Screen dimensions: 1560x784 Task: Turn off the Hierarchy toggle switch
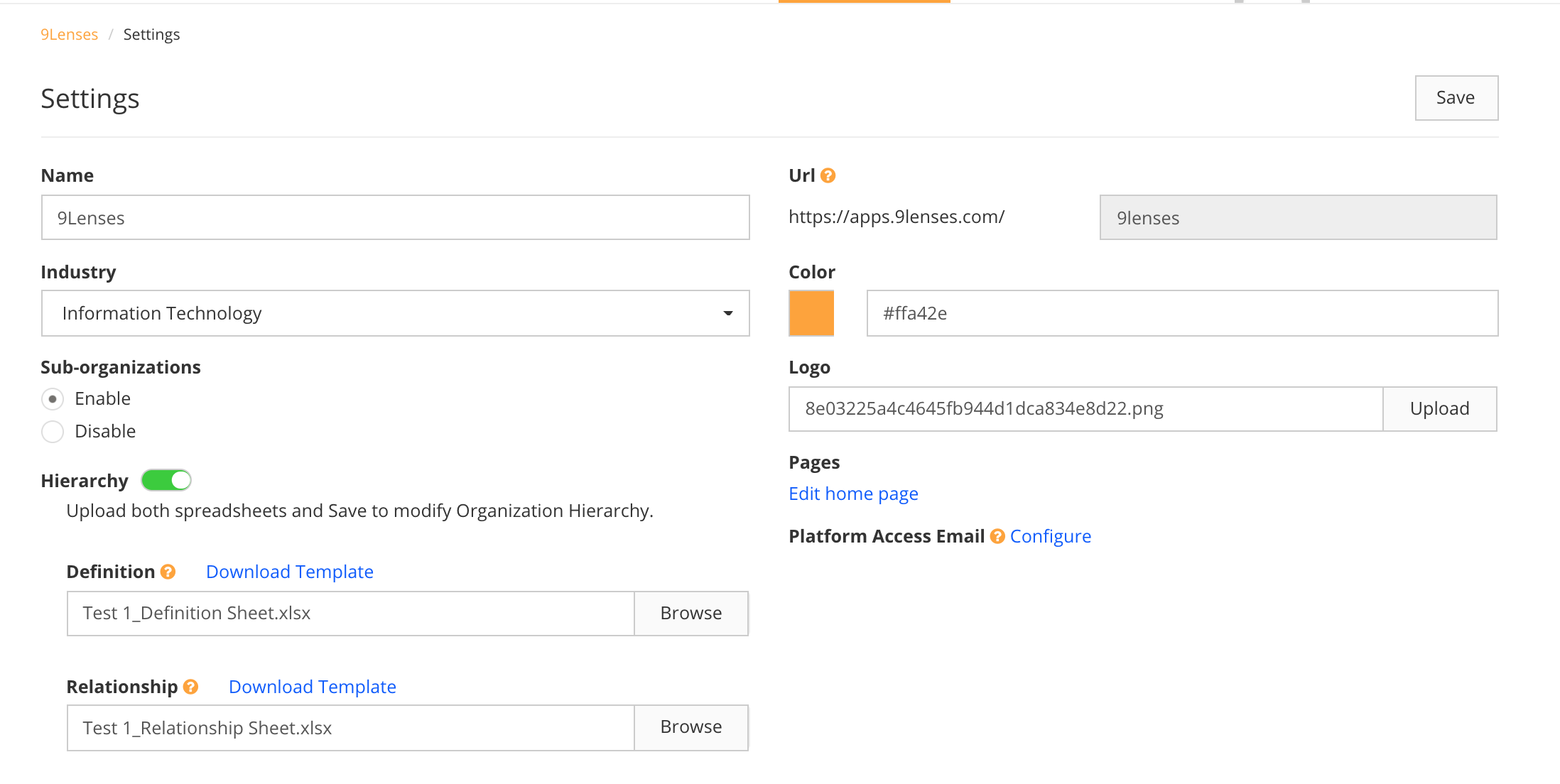[x=166, y=481]
